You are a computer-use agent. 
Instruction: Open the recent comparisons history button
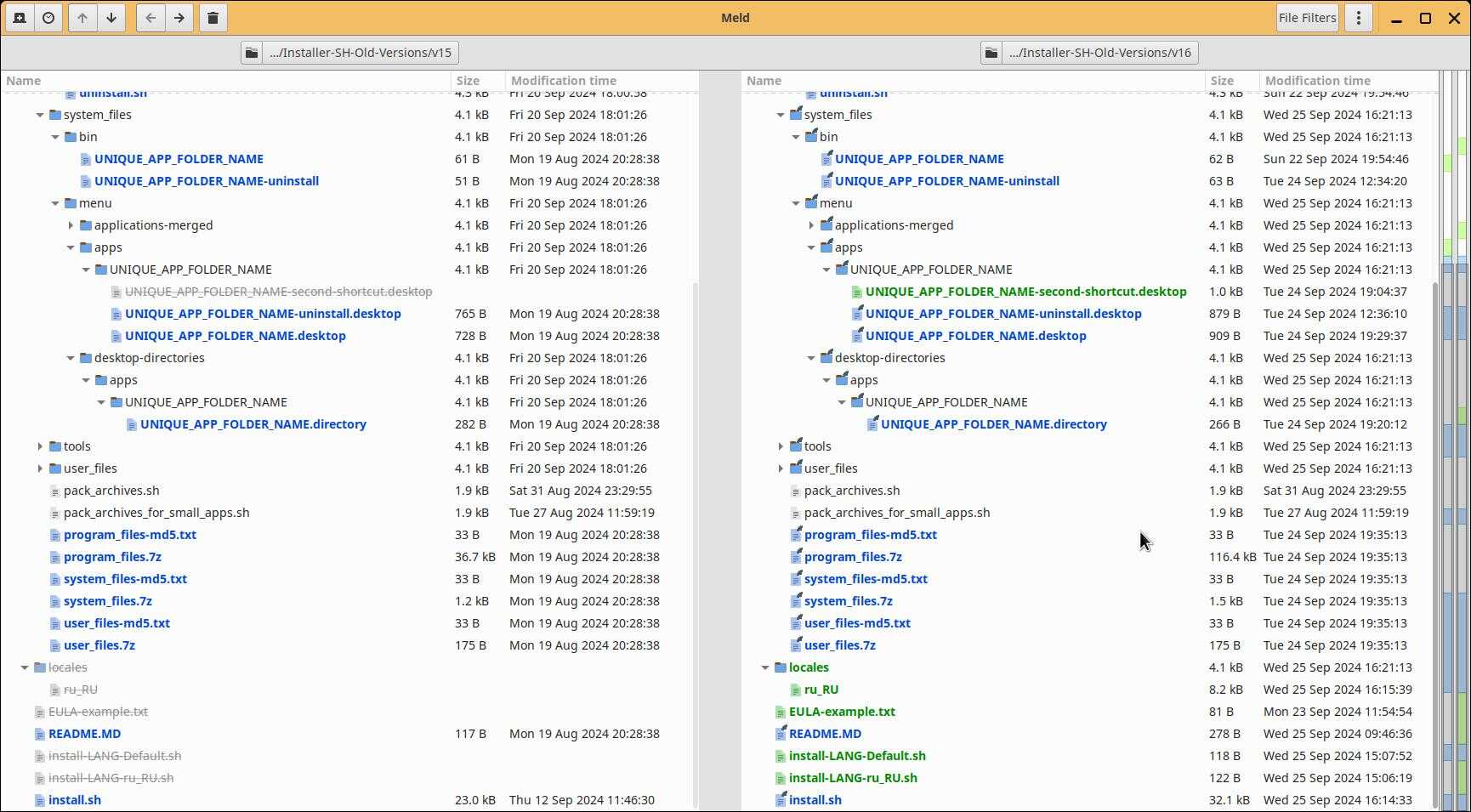pos(48,18)
